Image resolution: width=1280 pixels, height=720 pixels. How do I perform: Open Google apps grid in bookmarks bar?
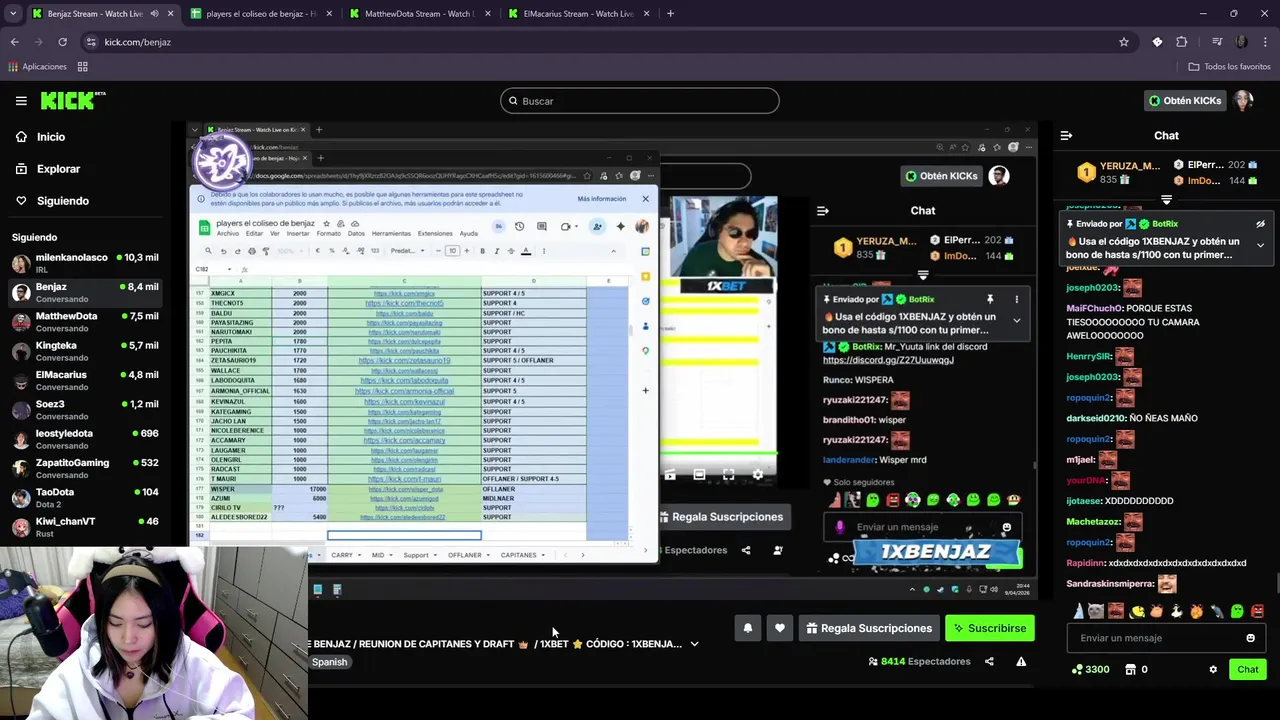[x=82, y=67]
